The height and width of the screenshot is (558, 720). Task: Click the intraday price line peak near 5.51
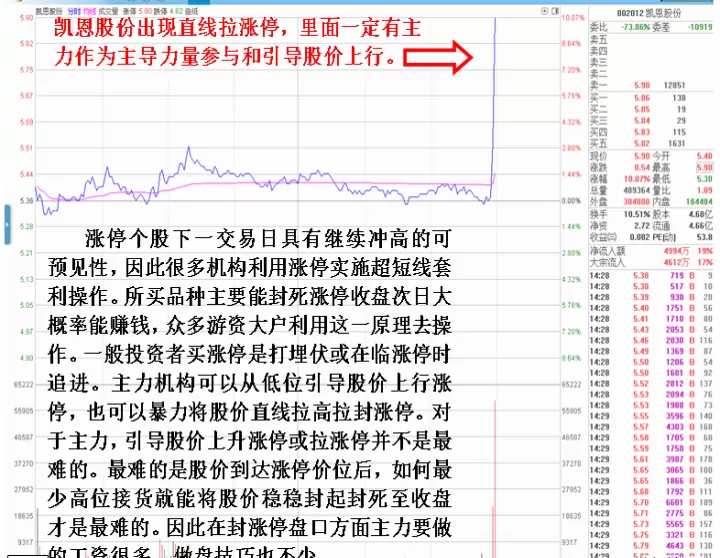188,148
